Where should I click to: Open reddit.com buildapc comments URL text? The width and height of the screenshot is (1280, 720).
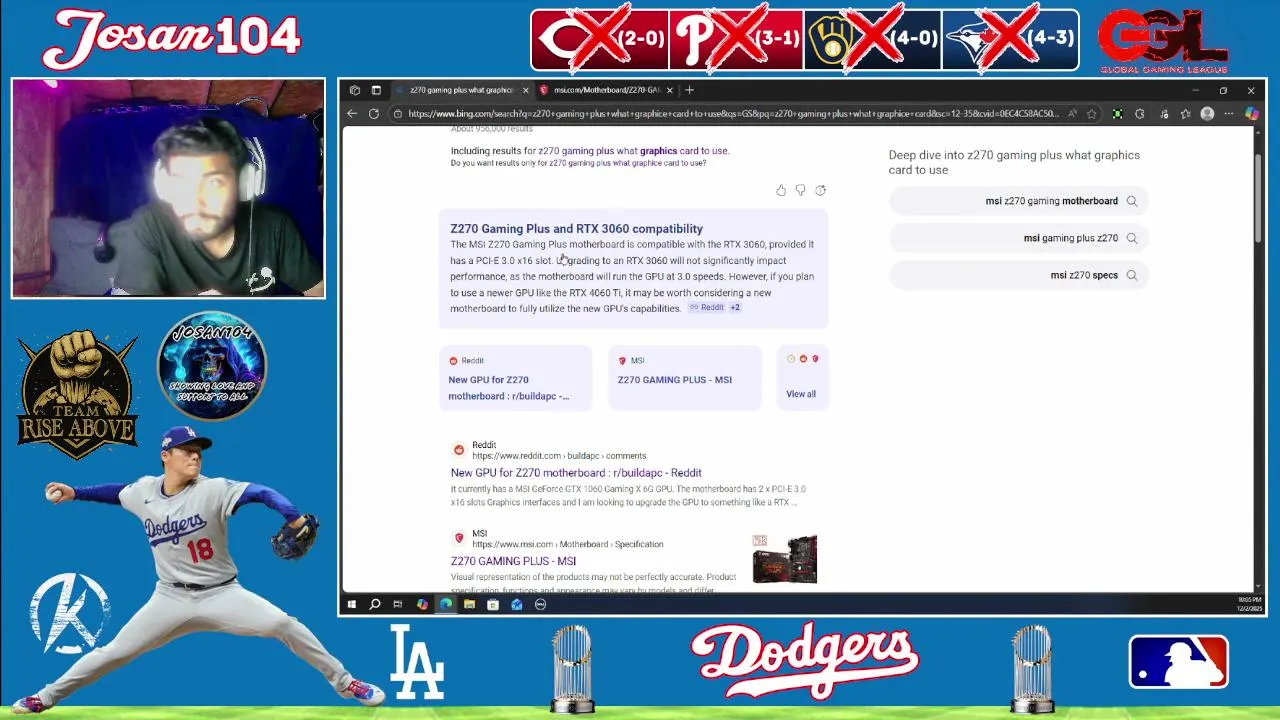click(559, 456)
